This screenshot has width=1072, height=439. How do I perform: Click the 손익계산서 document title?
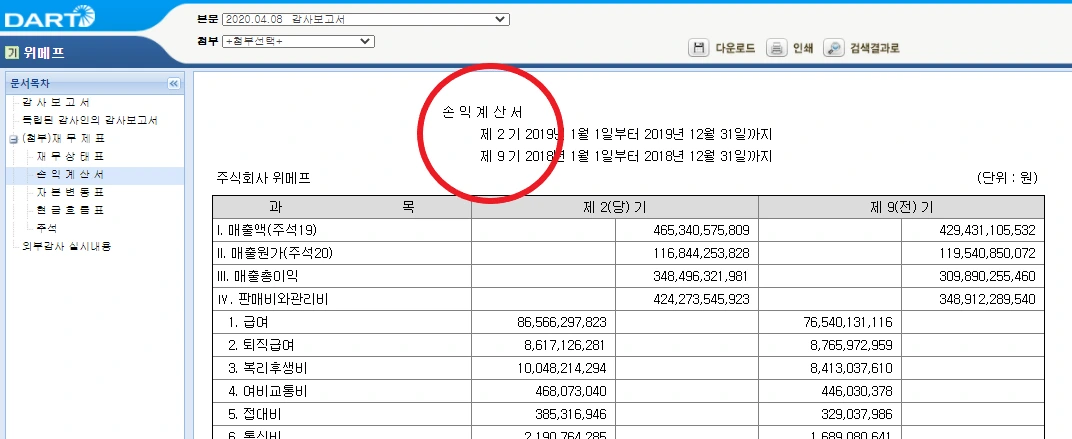pos(483,114)
